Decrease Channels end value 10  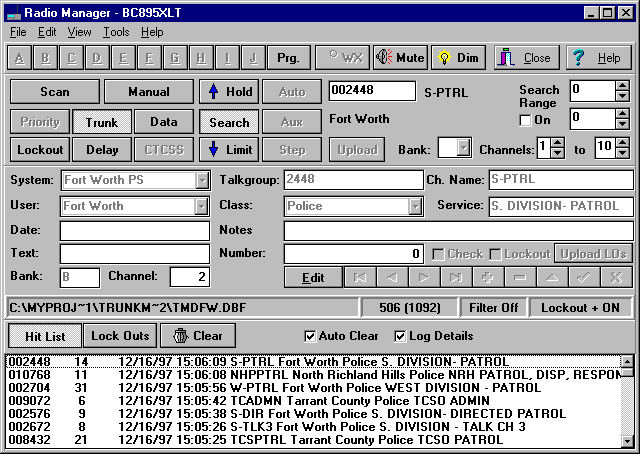622,153
